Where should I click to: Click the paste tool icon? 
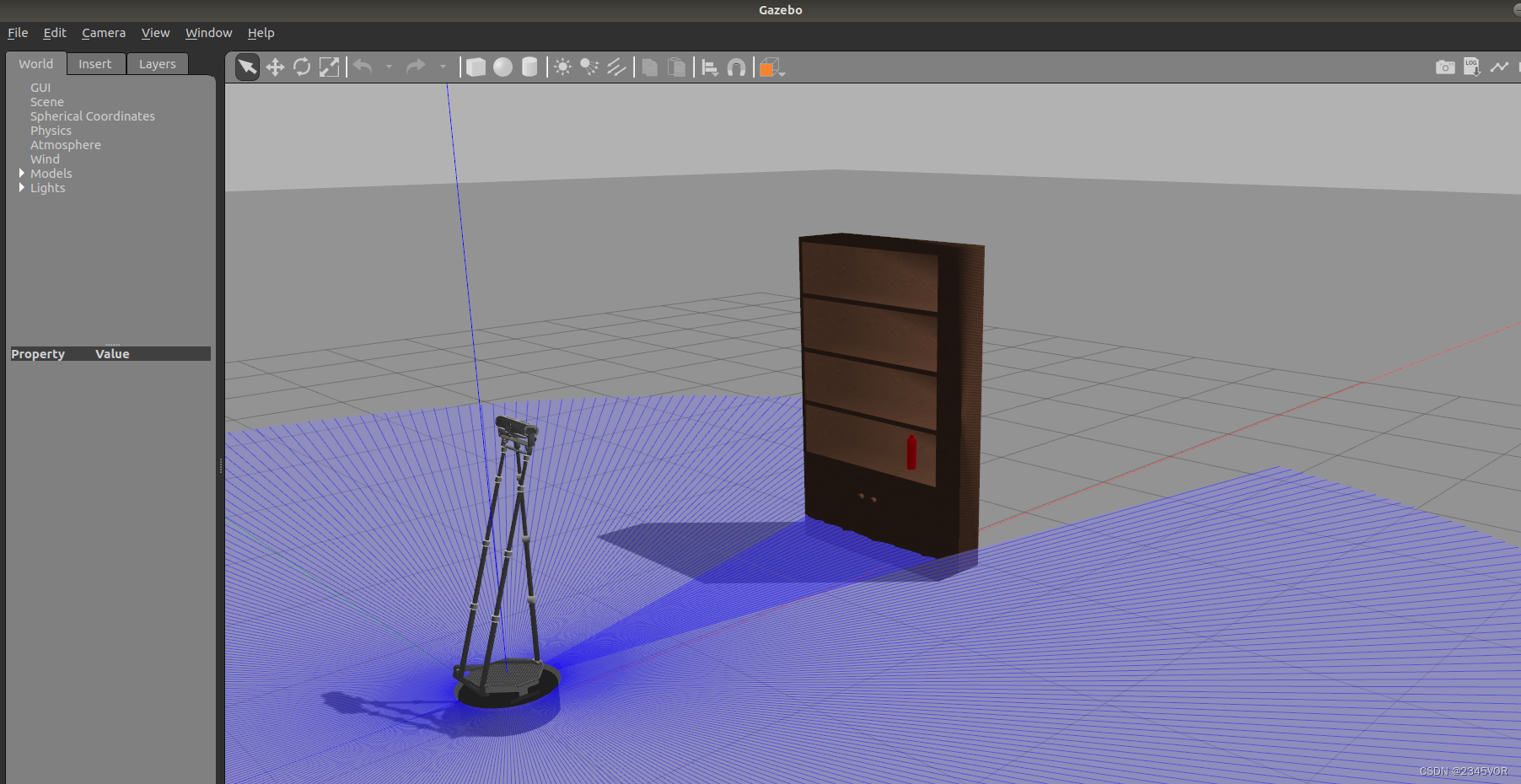[676, 67]
